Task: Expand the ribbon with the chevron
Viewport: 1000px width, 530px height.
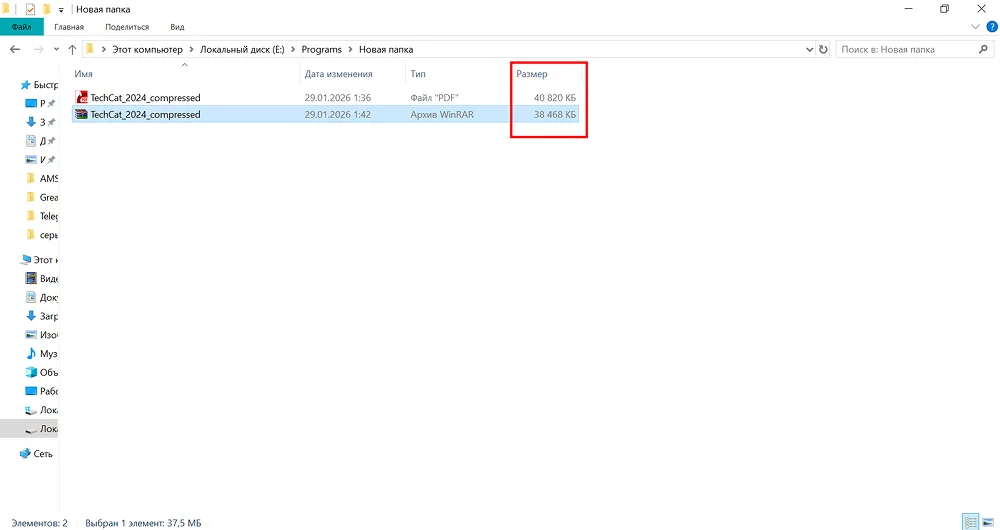Action: tap(975, 27)
